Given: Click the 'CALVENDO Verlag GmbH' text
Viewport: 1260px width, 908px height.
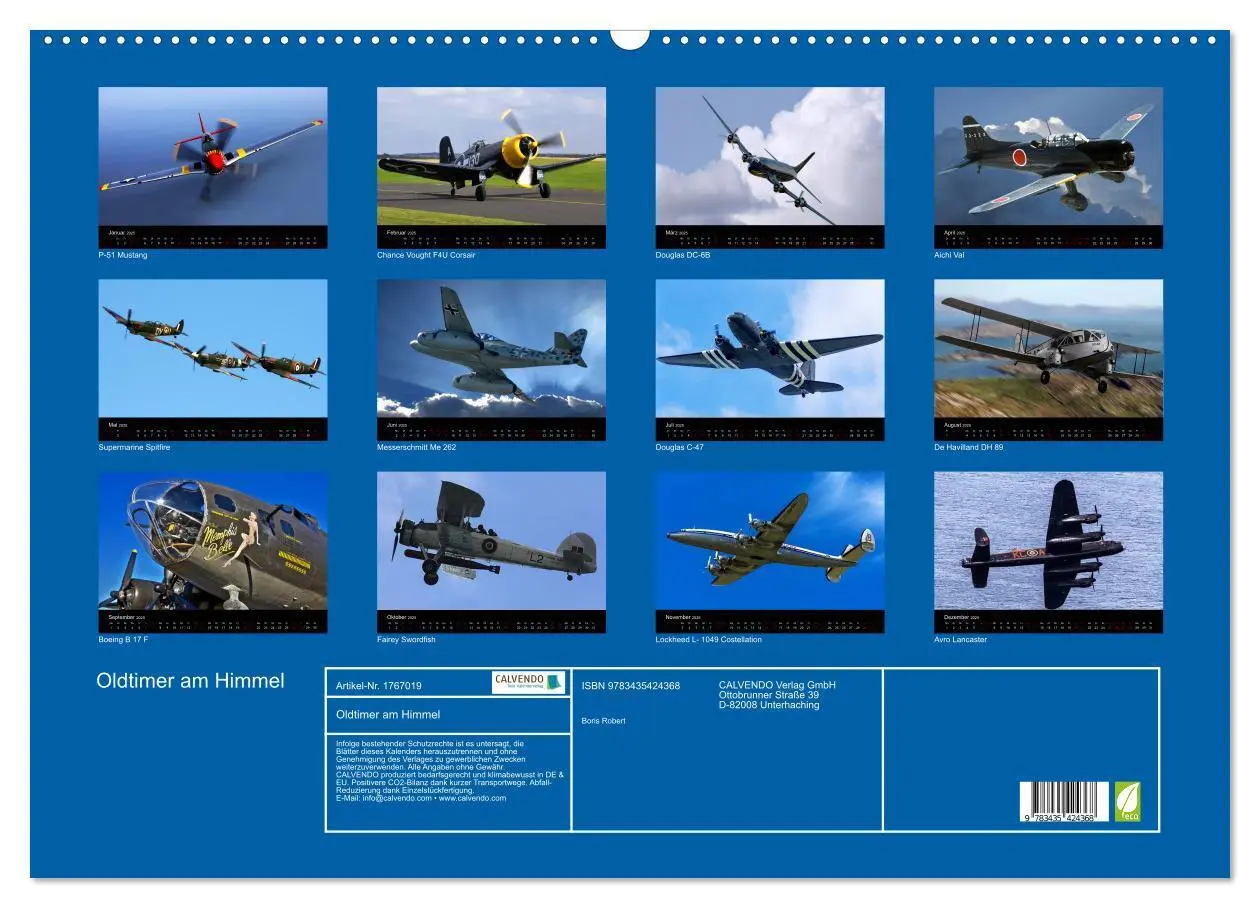Looking at the screenshot, I should pyautogui.click(x=777, y=685).
